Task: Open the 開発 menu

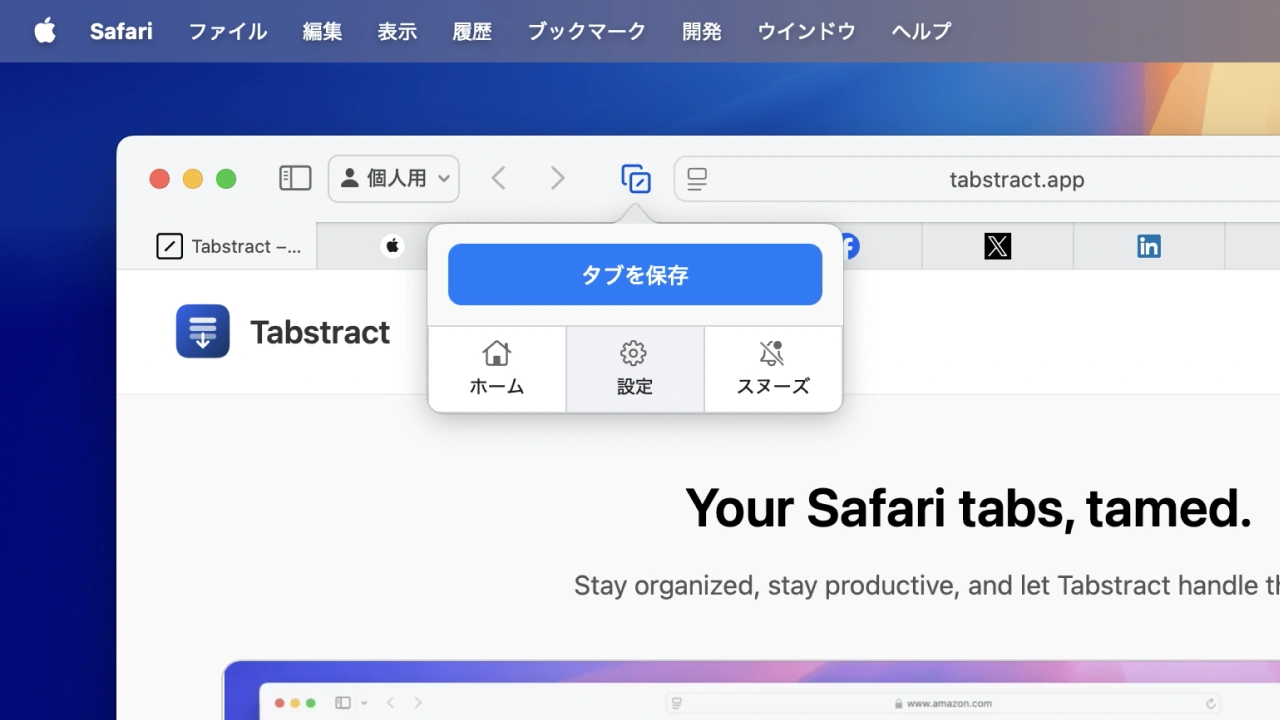Action: [x=702, y=31]
